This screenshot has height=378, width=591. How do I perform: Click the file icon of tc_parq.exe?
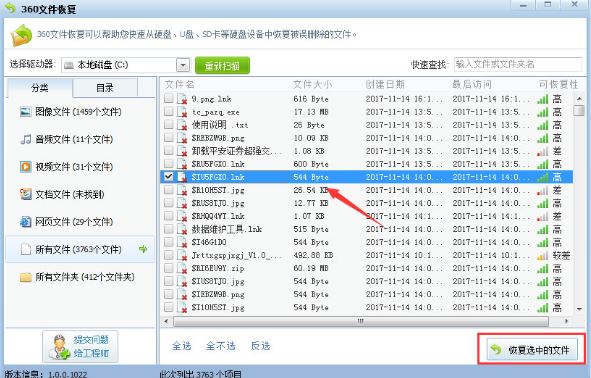point(182,112)
